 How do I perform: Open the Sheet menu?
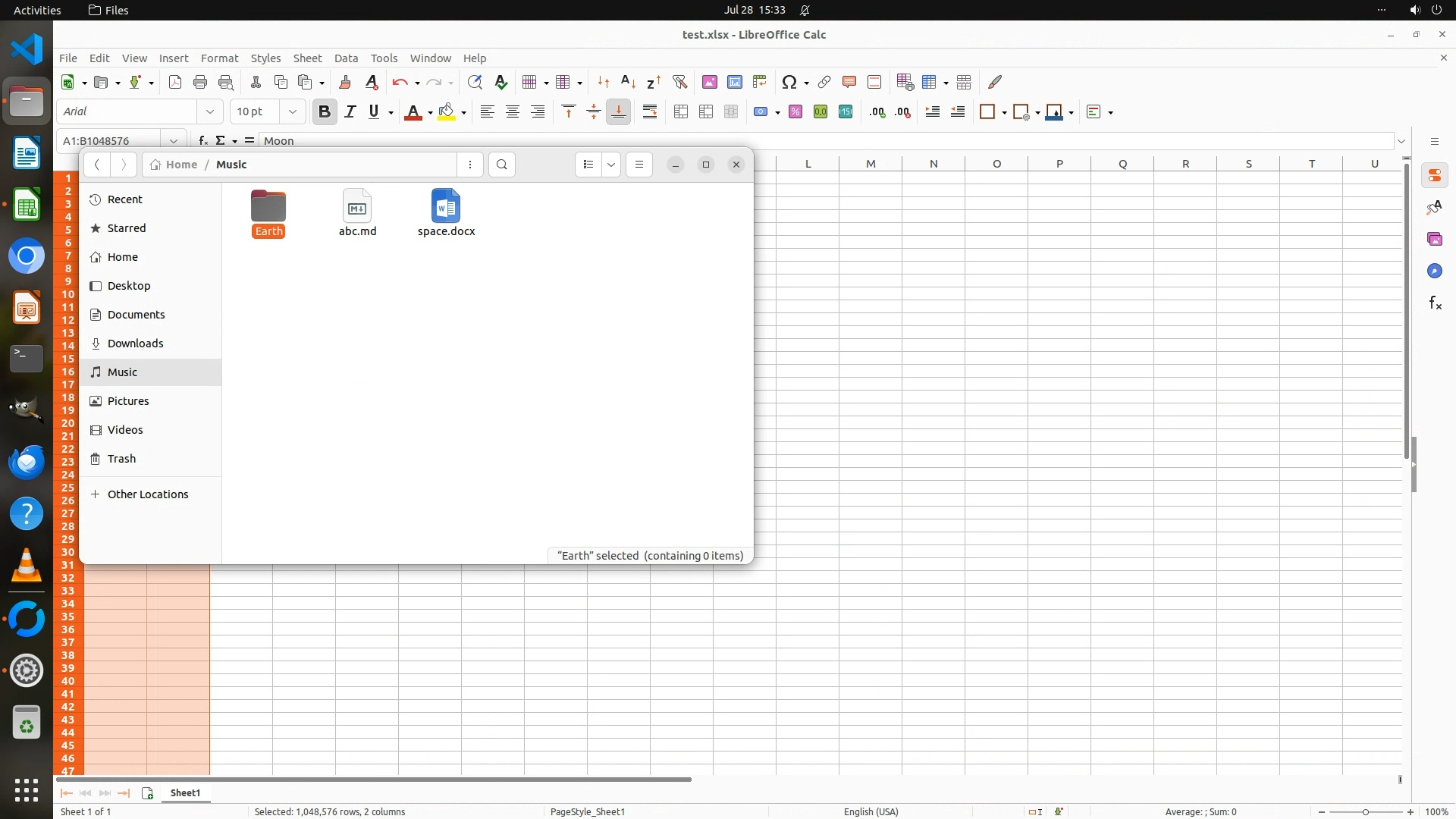coord(307,58)
